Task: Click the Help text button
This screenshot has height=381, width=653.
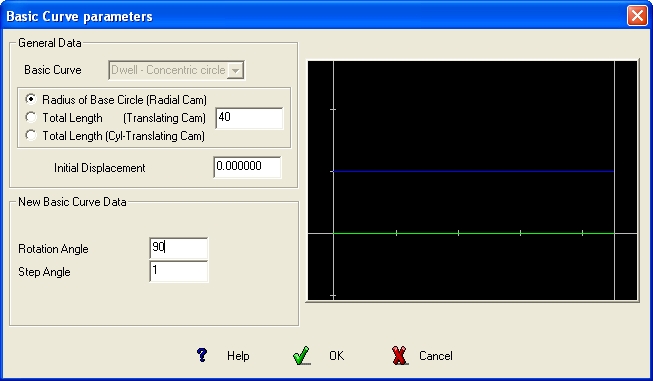Action: coord(238,356)
